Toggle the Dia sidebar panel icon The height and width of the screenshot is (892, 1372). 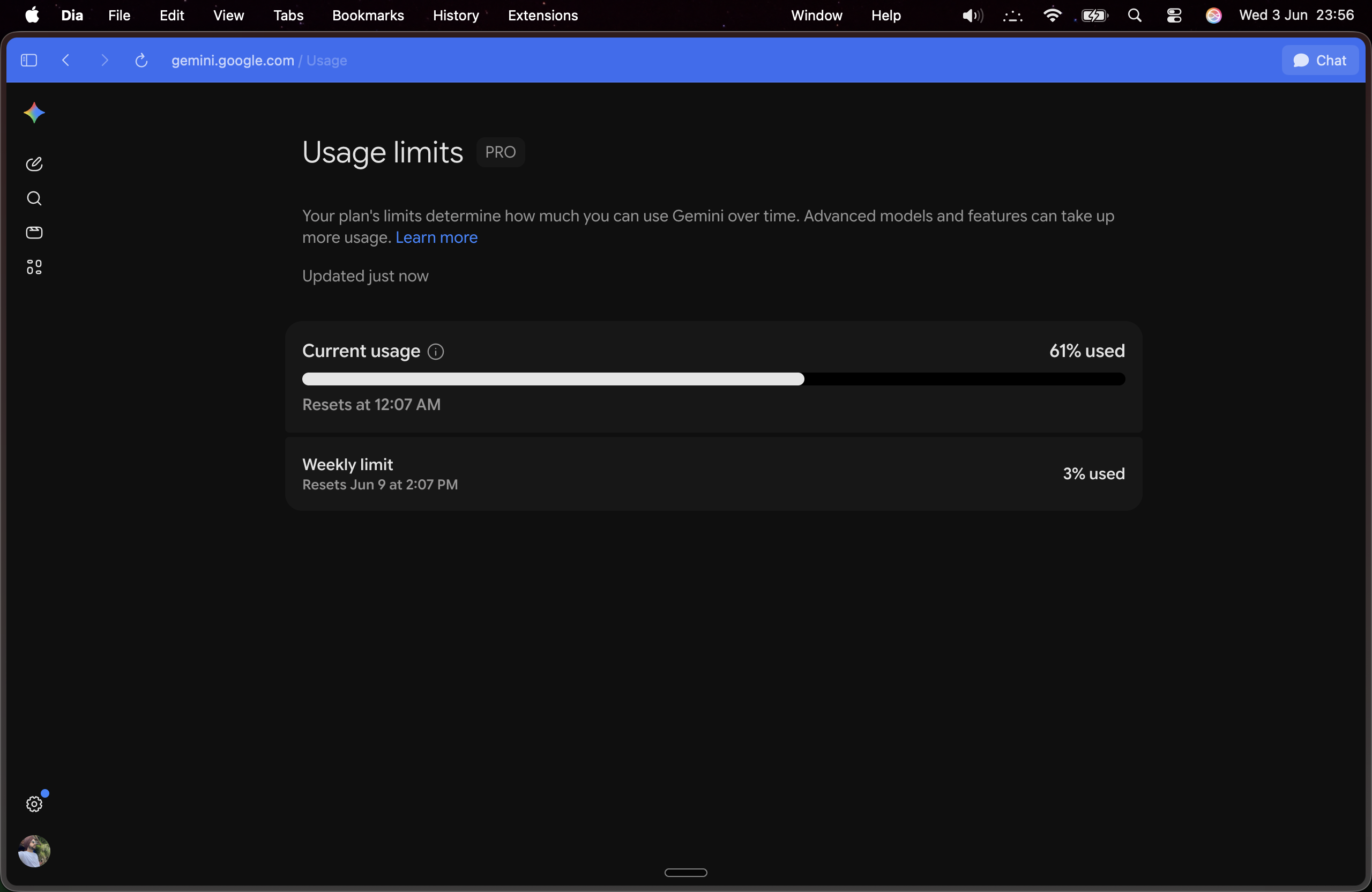pos(29,60)
